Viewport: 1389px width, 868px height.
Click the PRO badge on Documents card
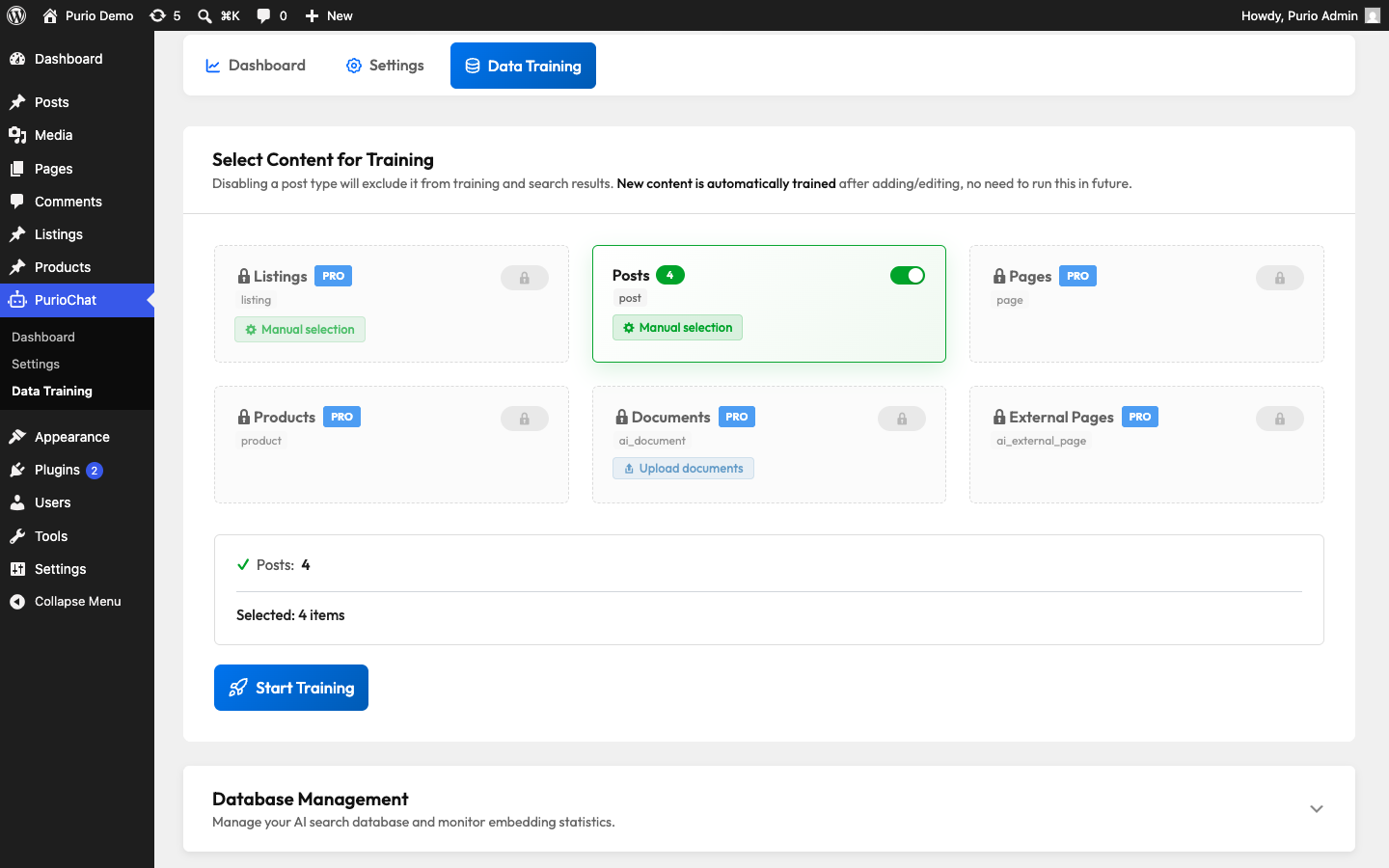tap(737, 417)
